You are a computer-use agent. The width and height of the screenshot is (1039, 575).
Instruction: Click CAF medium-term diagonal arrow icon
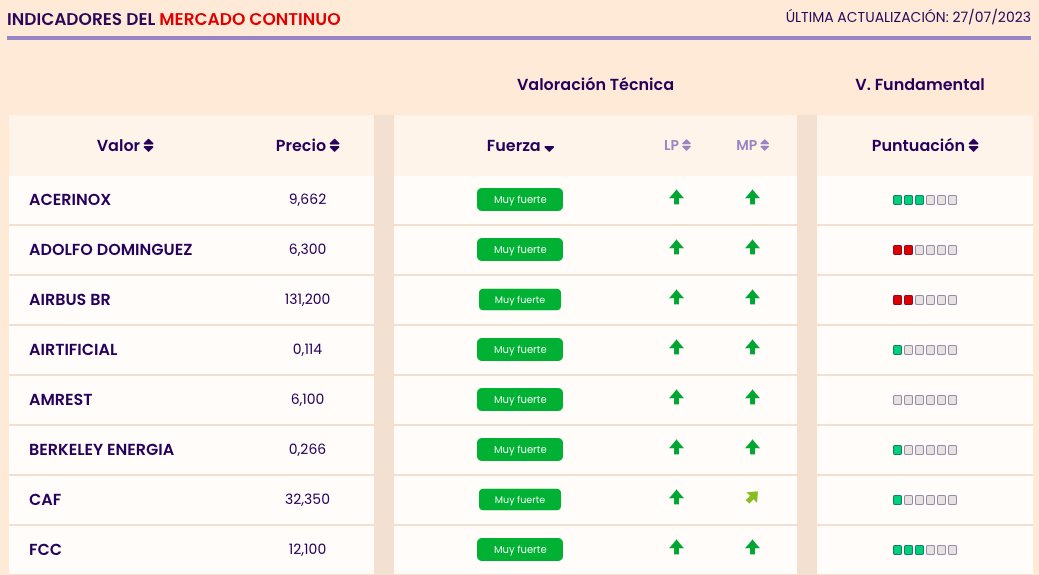coord(752,497)
